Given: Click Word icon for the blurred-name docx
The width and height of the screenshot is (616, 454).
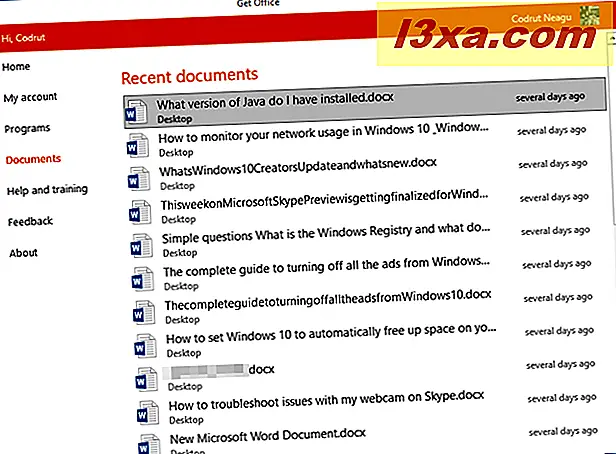Looking at the screenshot, I should 146,379.
